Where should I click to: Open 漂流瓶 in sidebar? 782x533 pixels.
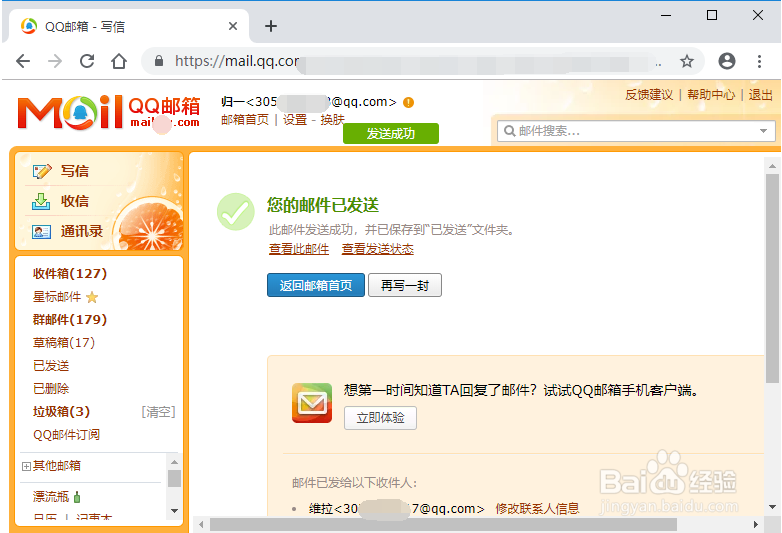(x=50, y=497)
